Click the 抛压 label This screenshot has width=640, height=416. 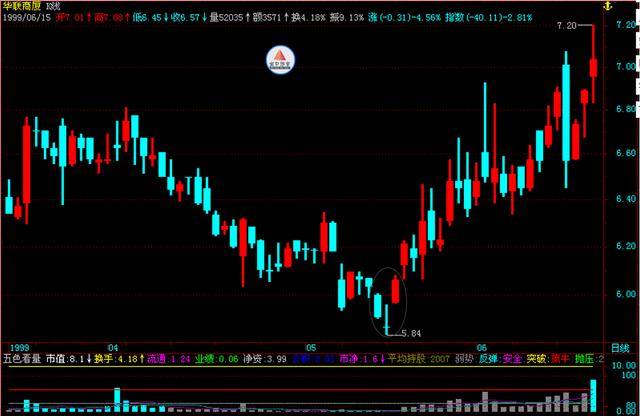pos(584,359)
